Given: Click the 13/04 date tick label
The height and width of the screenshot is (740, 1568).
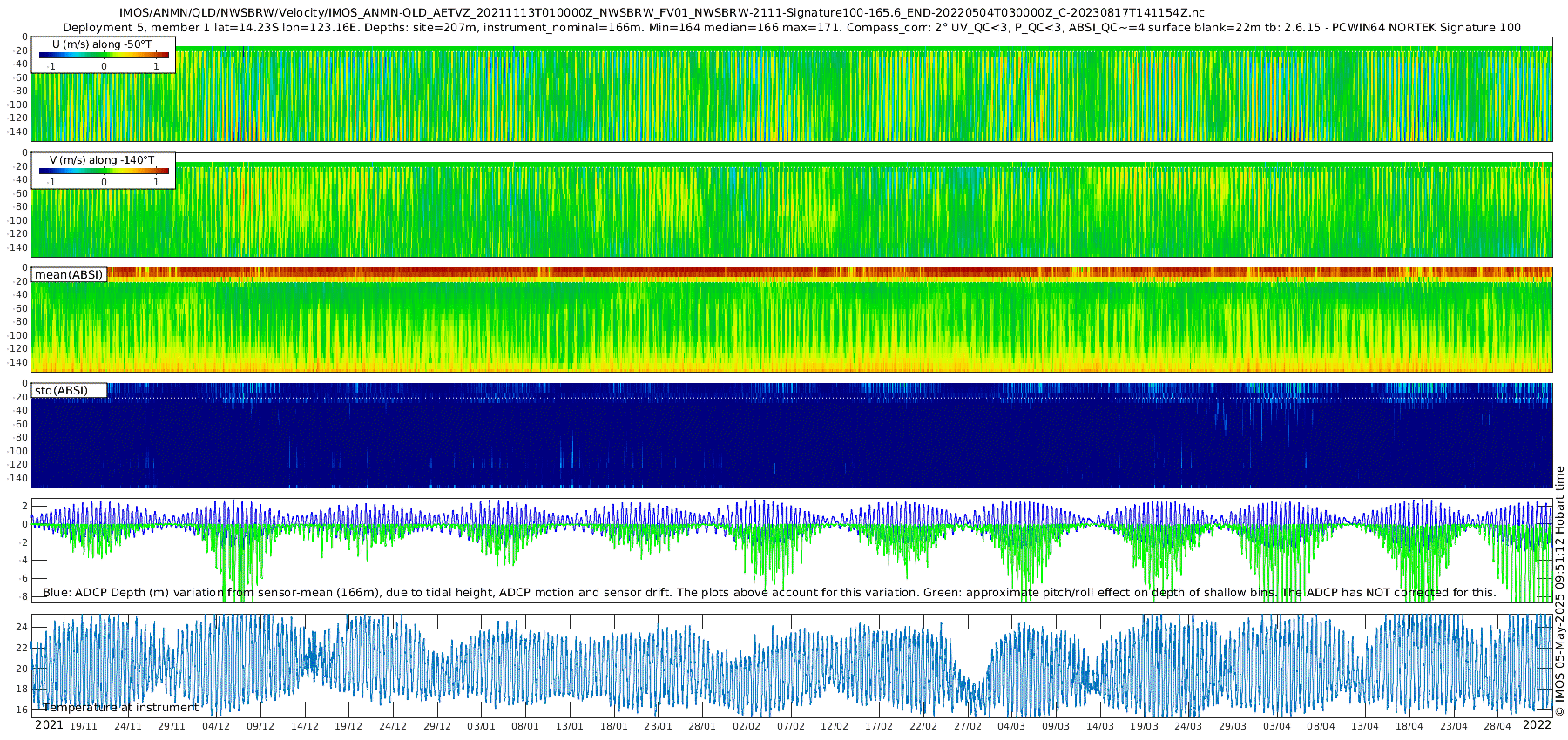Looking at the screenshot, I should coord(1365,726).
